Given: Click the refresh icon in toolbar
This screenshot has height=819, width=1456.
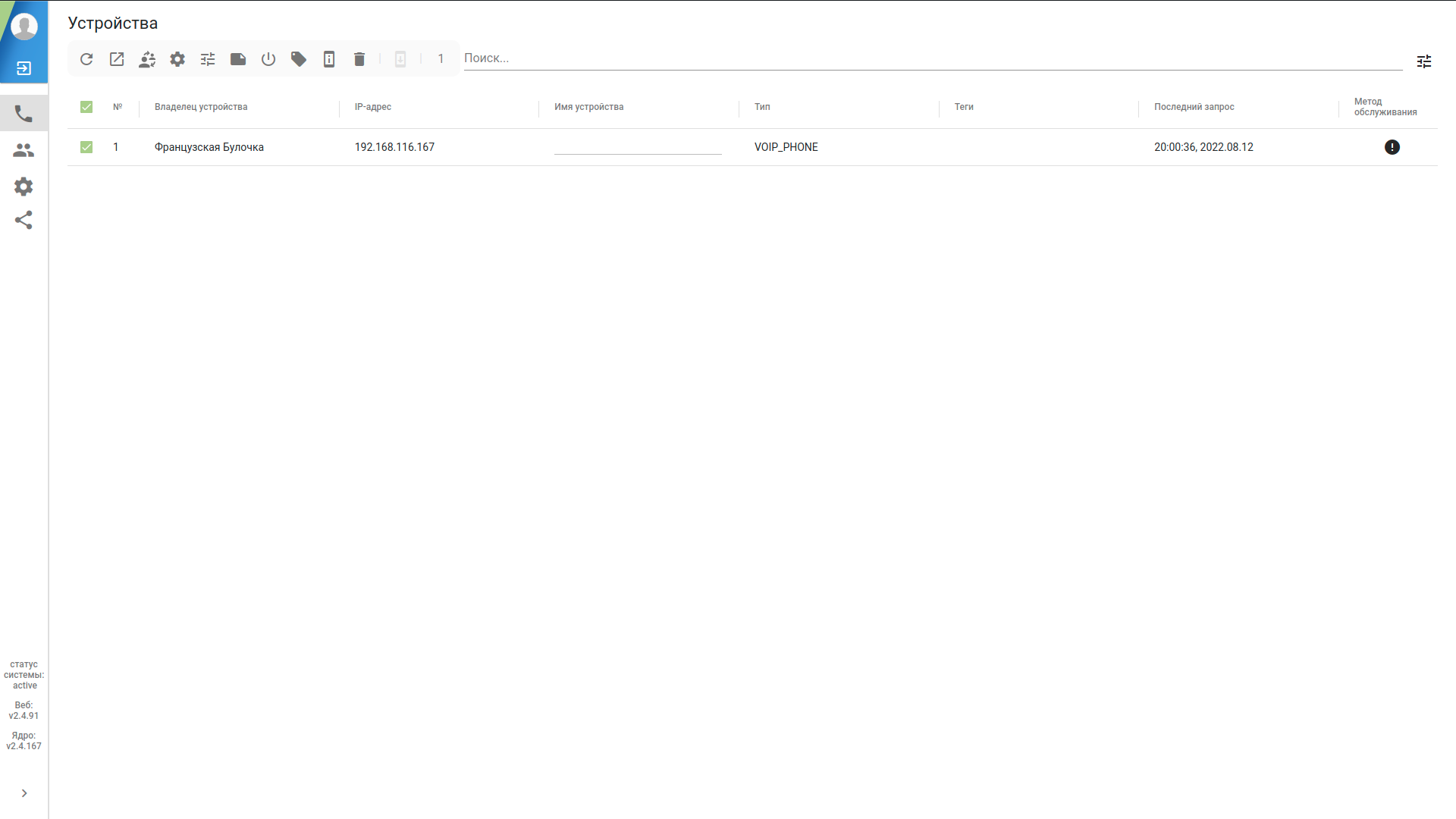Looking at the screenshot, I should pos(86,59).
